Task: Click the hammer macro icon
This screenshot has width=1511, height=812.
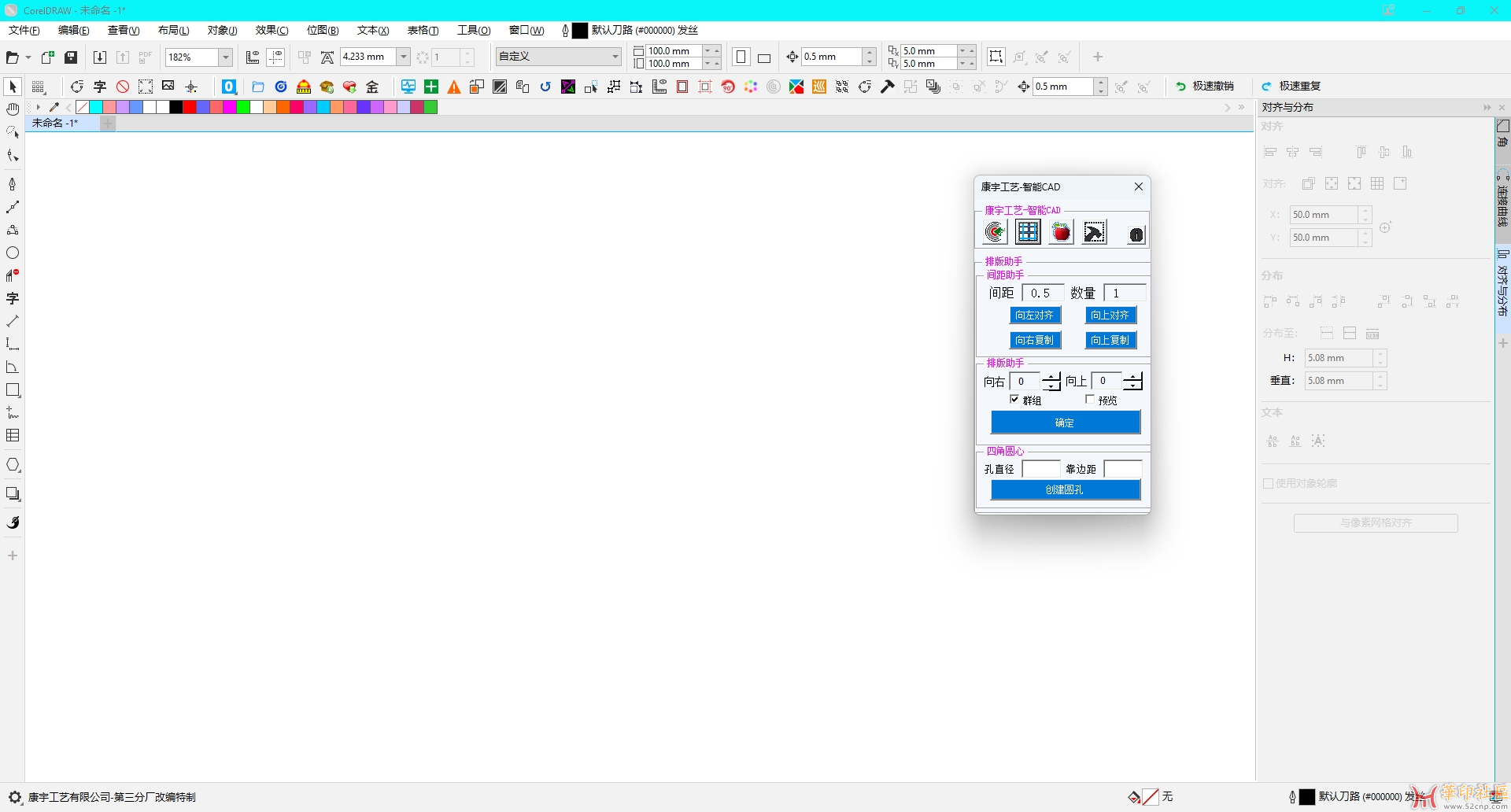Action: pyautogui.click(x=888, y=87)
